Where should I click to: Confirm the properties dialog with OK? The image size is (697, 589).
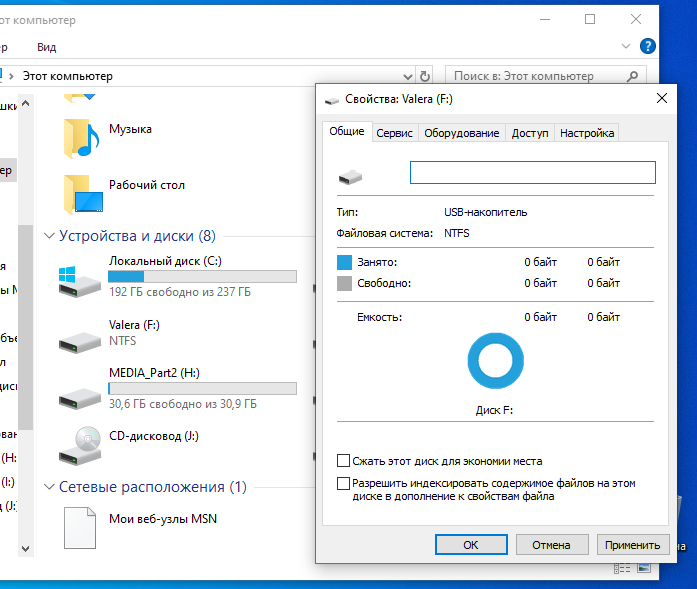(x=471, y=545)
